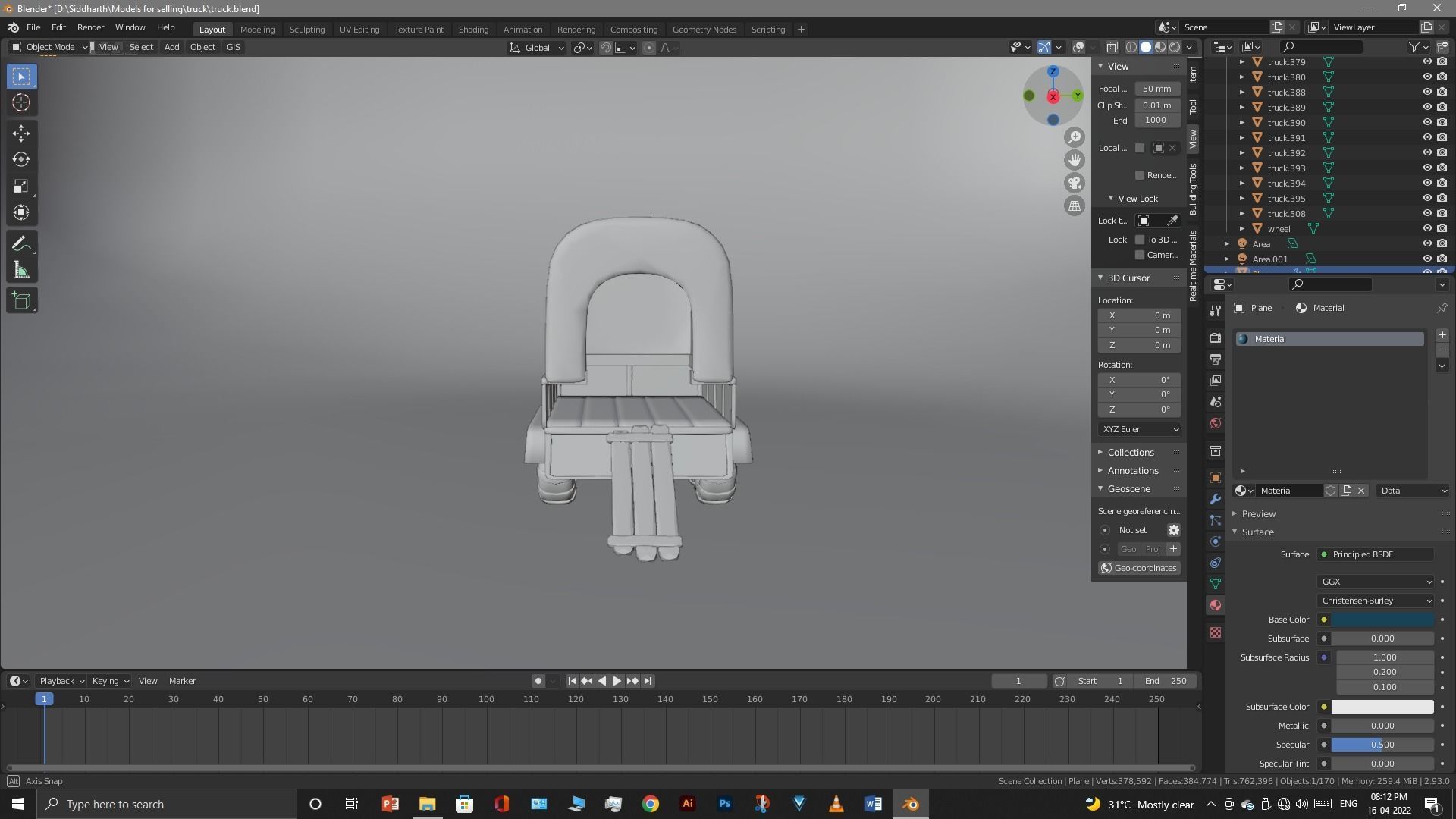Expand the Collections panel
Viewport: 1456px width, 819px height.
pyautogui.click(x=1130, y=453)
